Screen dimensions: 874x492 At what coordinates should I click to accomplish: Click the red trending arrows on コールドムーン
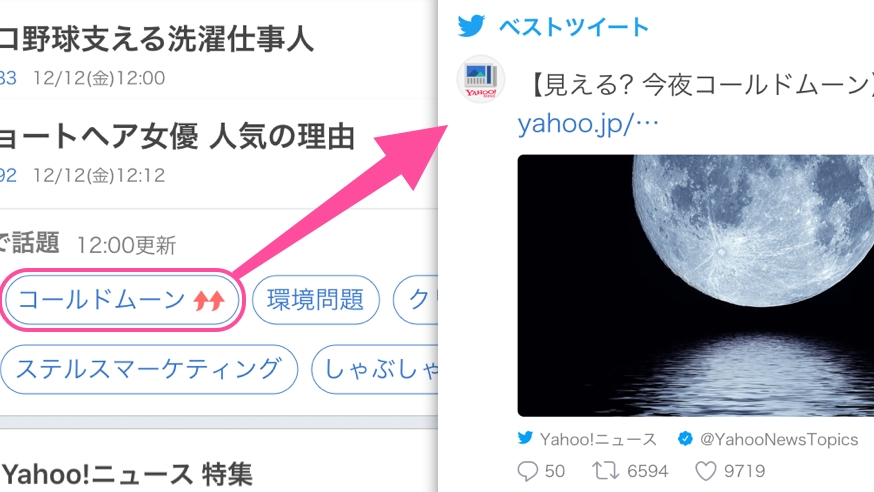(209, 301)
